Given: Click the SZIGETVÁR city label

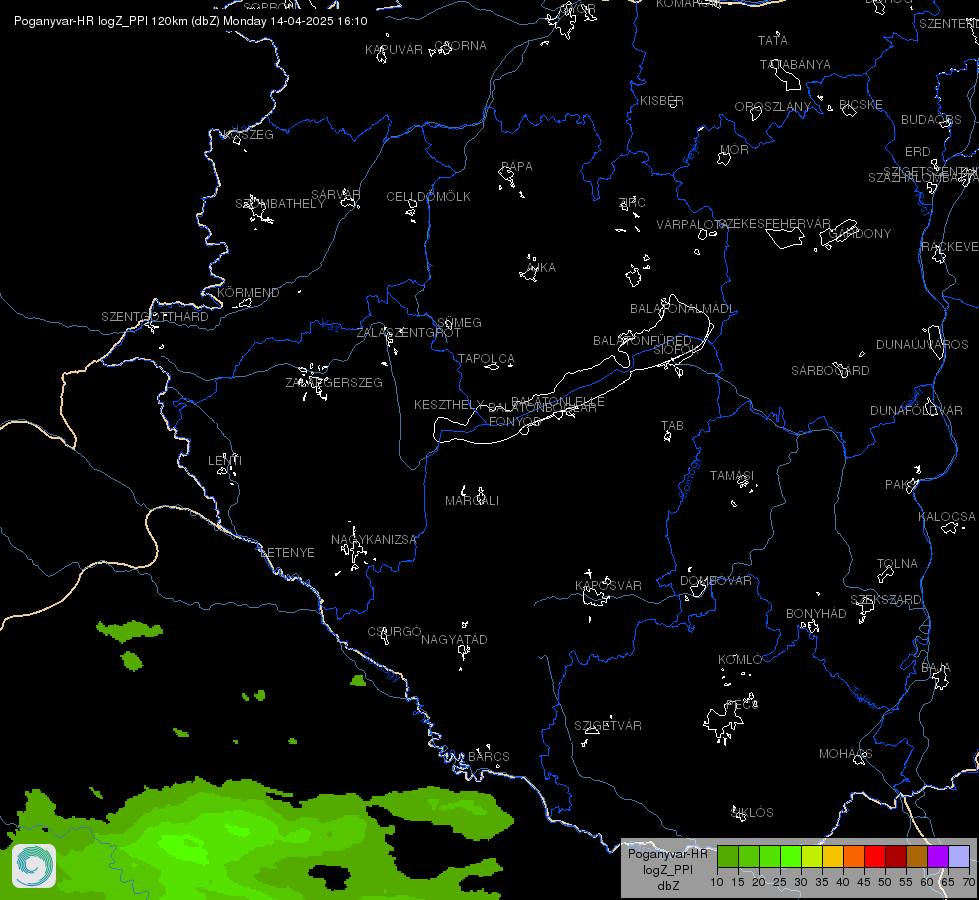Looking at the screenshot, I should [608, 726].
